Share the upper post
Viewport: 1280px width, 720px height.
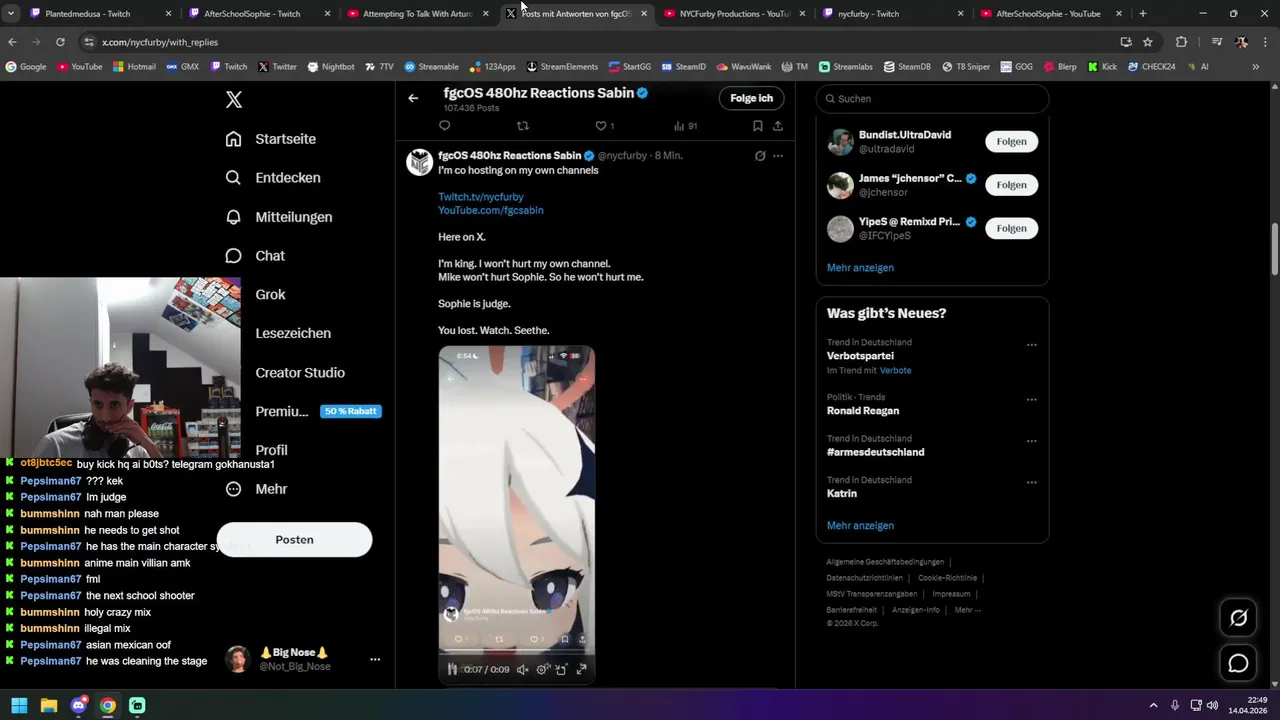[777, 126]
